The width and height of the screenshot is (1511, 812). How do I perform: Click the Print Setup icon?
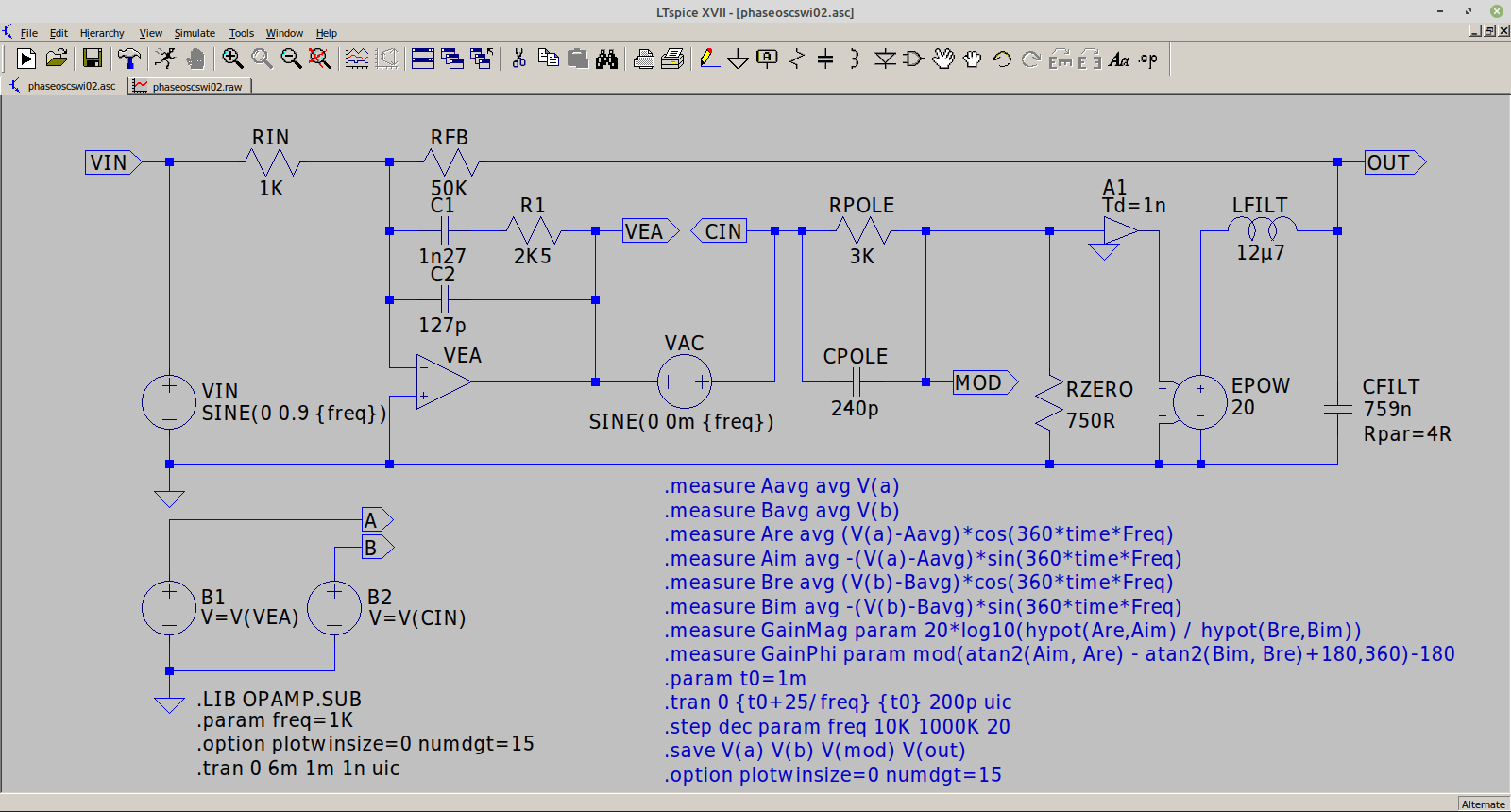coord(672,59)
